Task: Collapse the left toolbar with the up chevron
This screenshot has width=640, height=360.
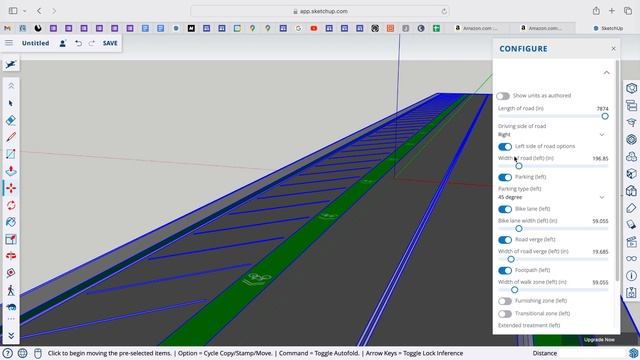Action: point(11,86)
